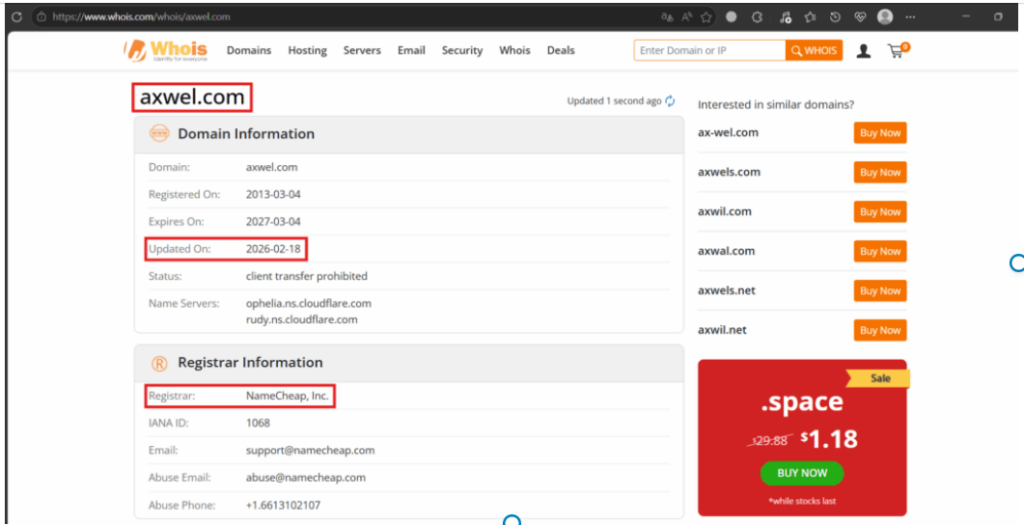Open the browser settings and more menu
The image size is (1024, 525).
click(x=910, y=18)
